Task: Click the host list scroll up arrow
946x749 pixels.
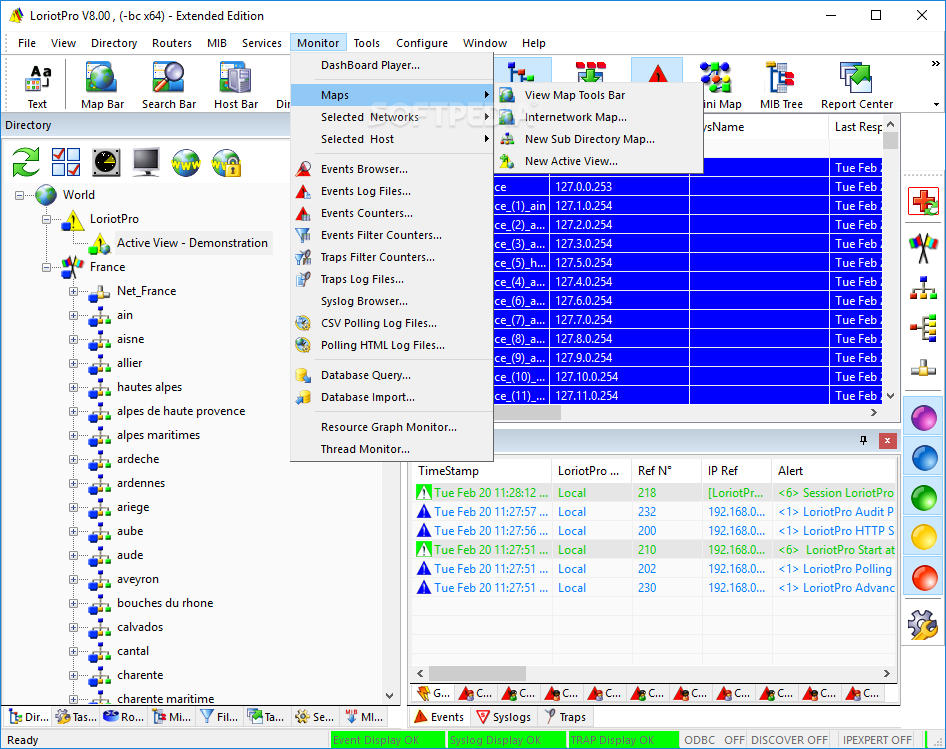Action: pos(890,124)
